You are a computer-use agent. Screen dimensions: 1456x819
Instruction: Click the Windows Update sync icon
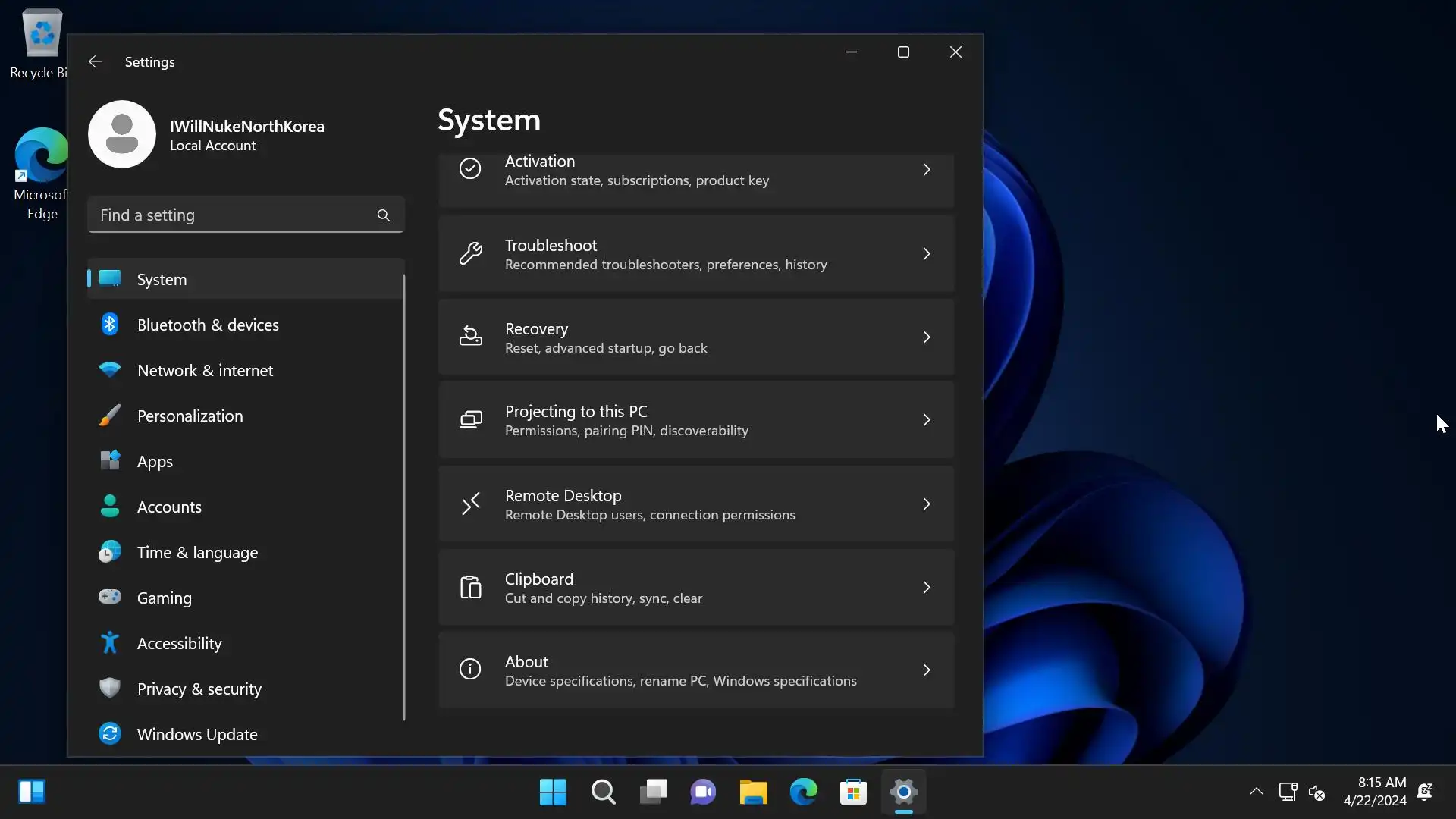tap(110, 733)
